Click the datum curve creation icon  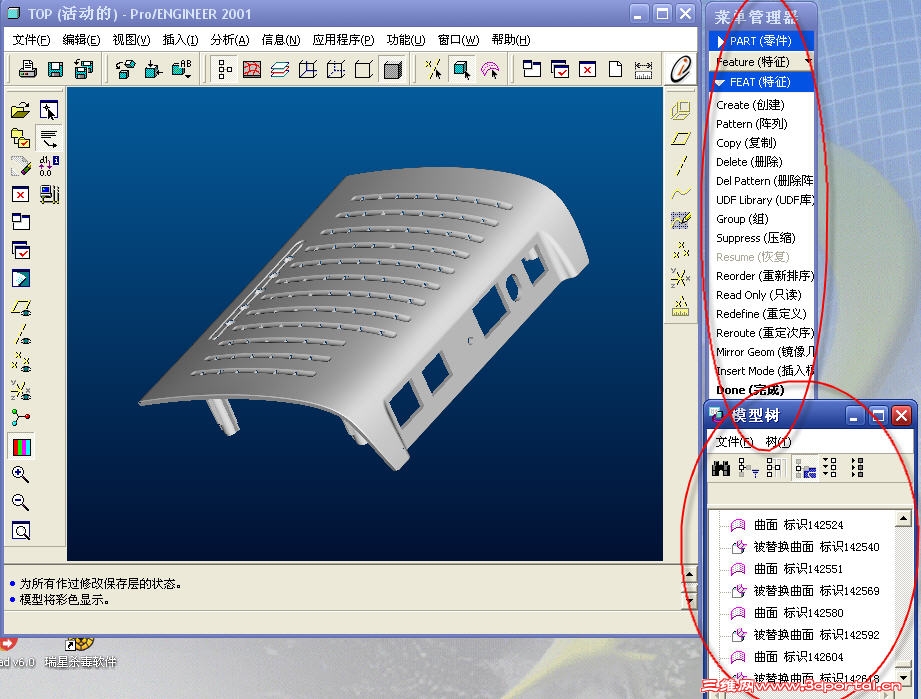coord(681,193)
